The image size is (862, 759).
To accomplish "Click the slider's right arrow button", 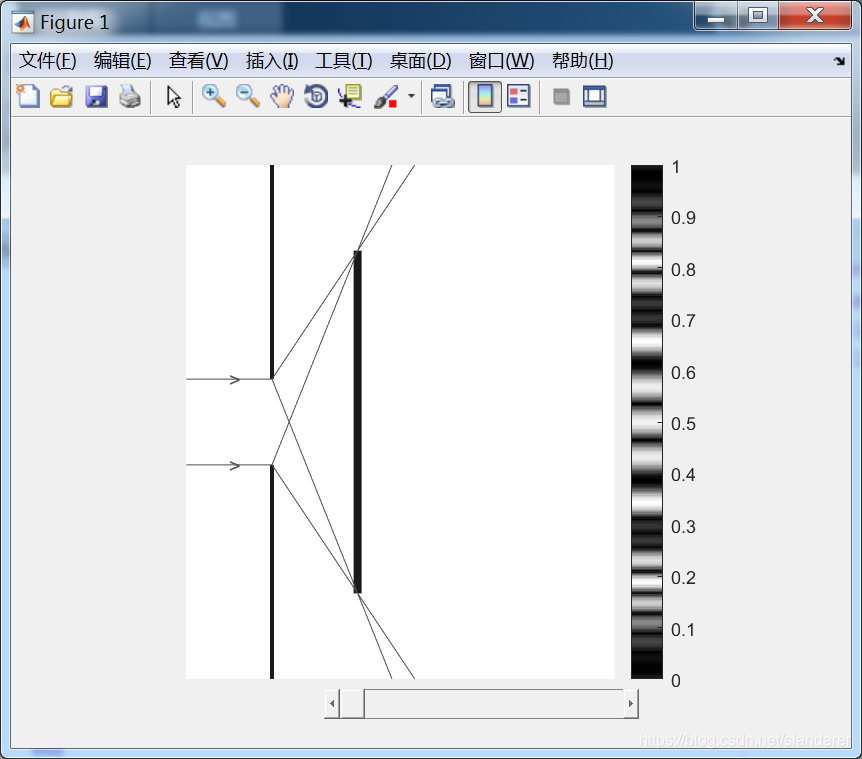I will [631, 703].
